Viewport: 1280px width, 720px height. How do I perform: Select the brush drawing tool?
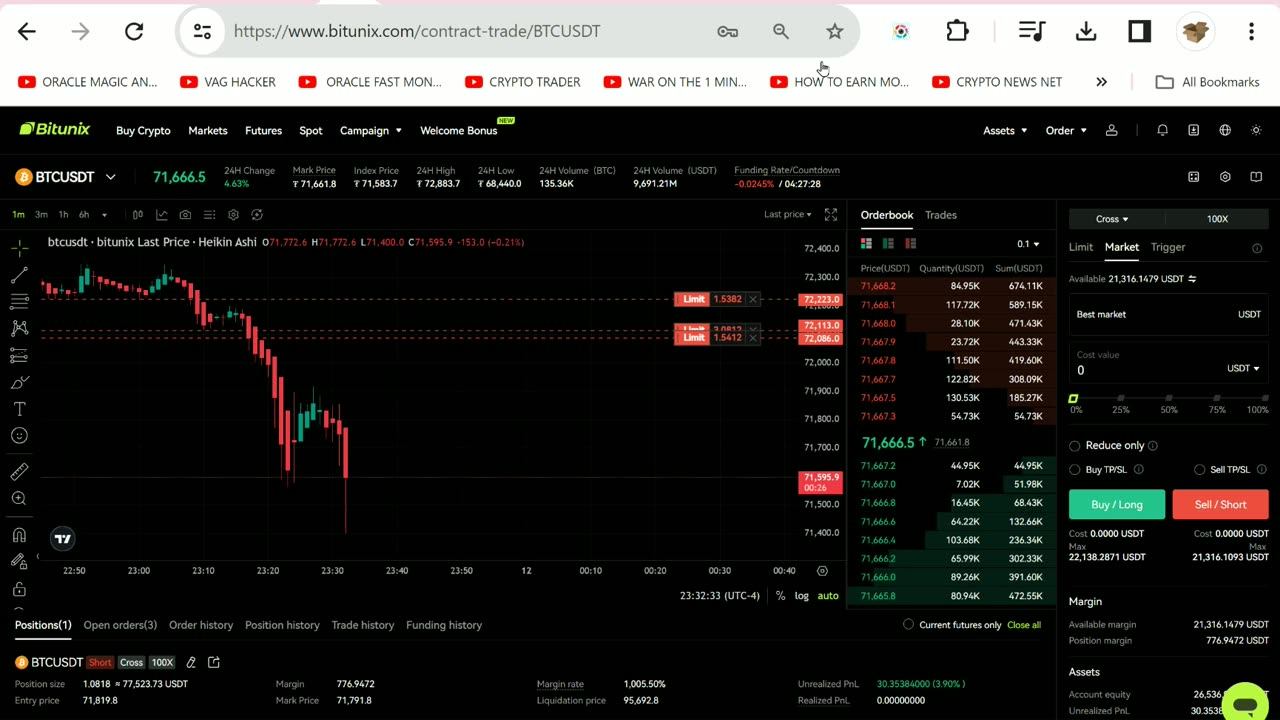click(19, 382)
